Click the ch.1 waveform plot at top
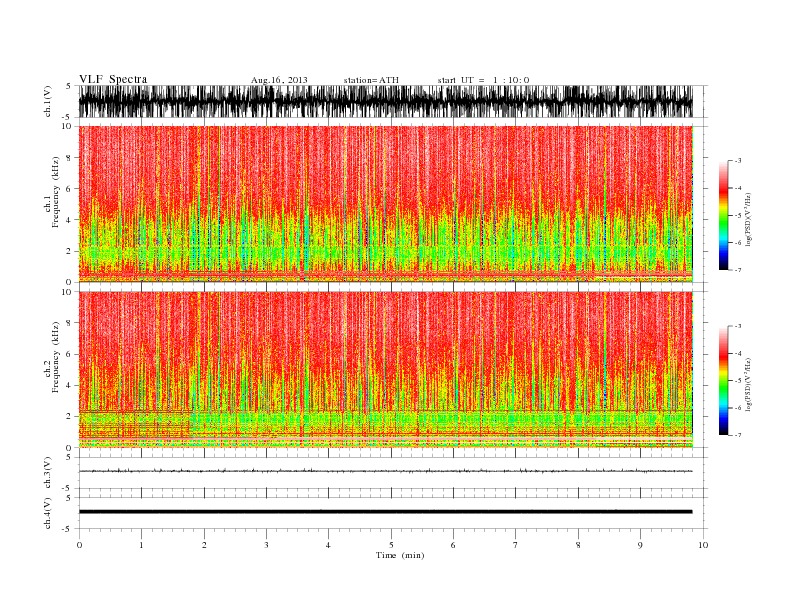The width and height of the screenshot is (792, 612). point(385,101)
